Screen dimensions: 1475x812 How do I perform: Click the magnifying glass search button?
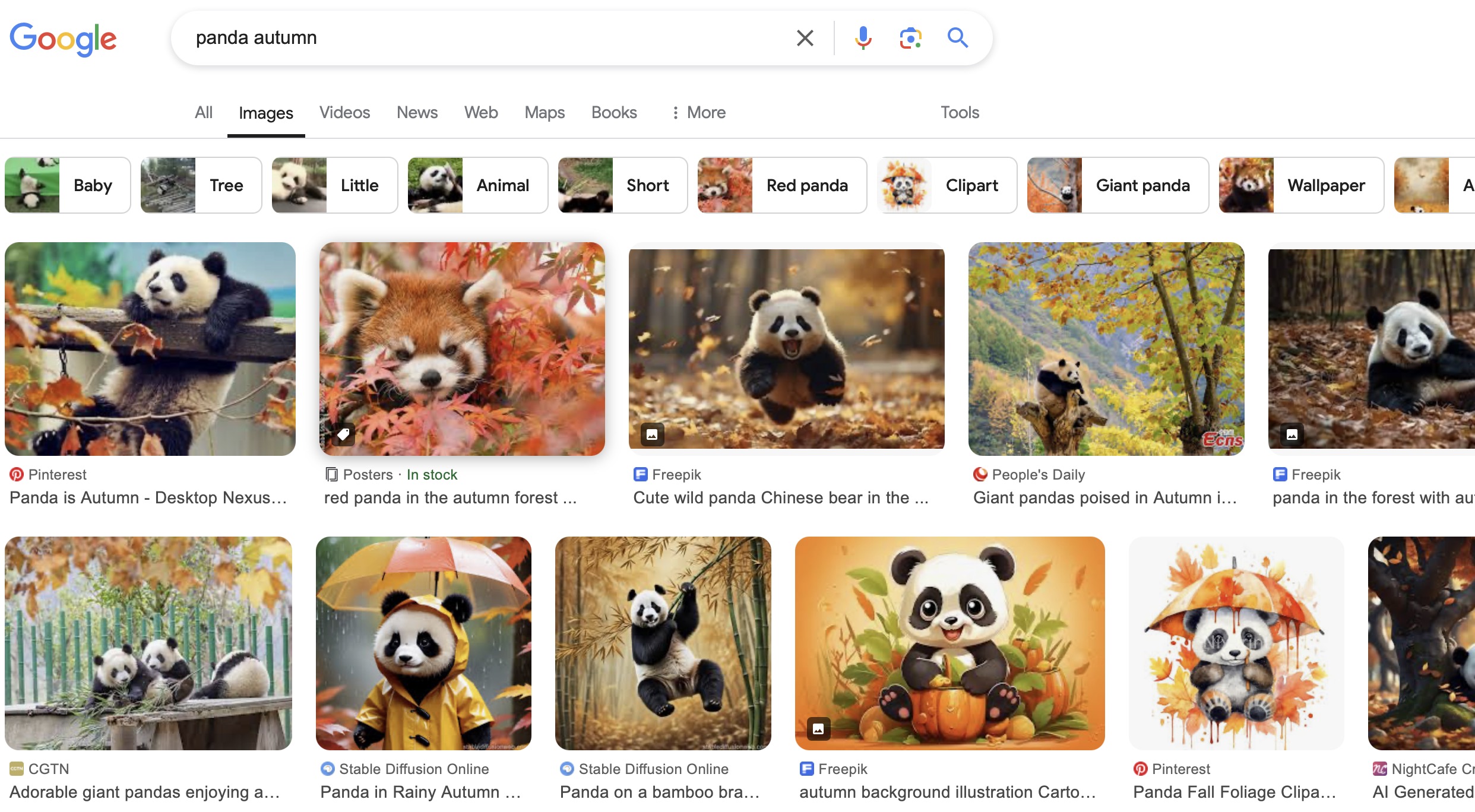point(957,38)
